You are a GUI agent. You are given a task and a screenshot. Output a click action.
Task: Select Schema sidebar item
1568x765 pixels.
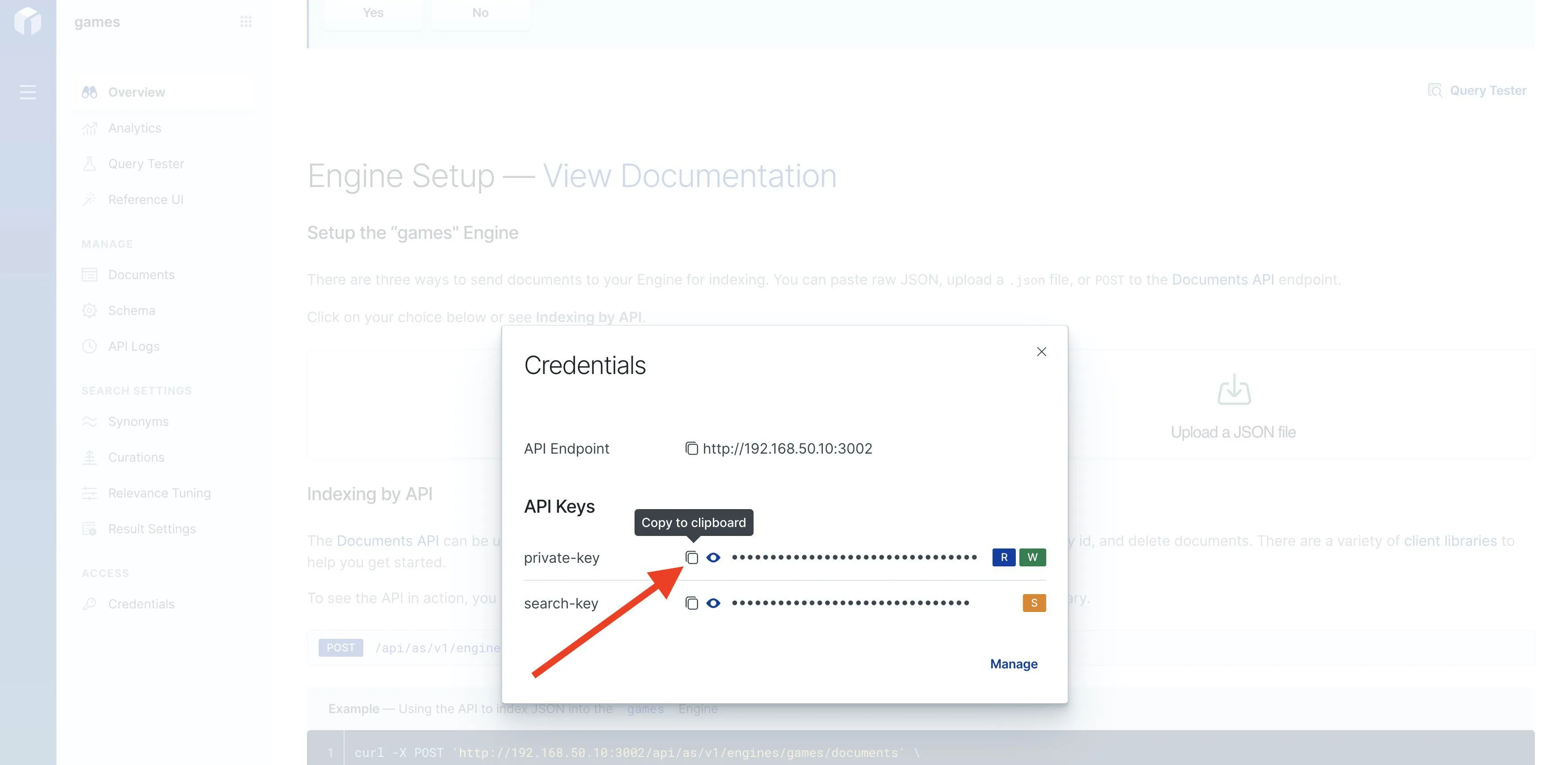click(132, 311)
